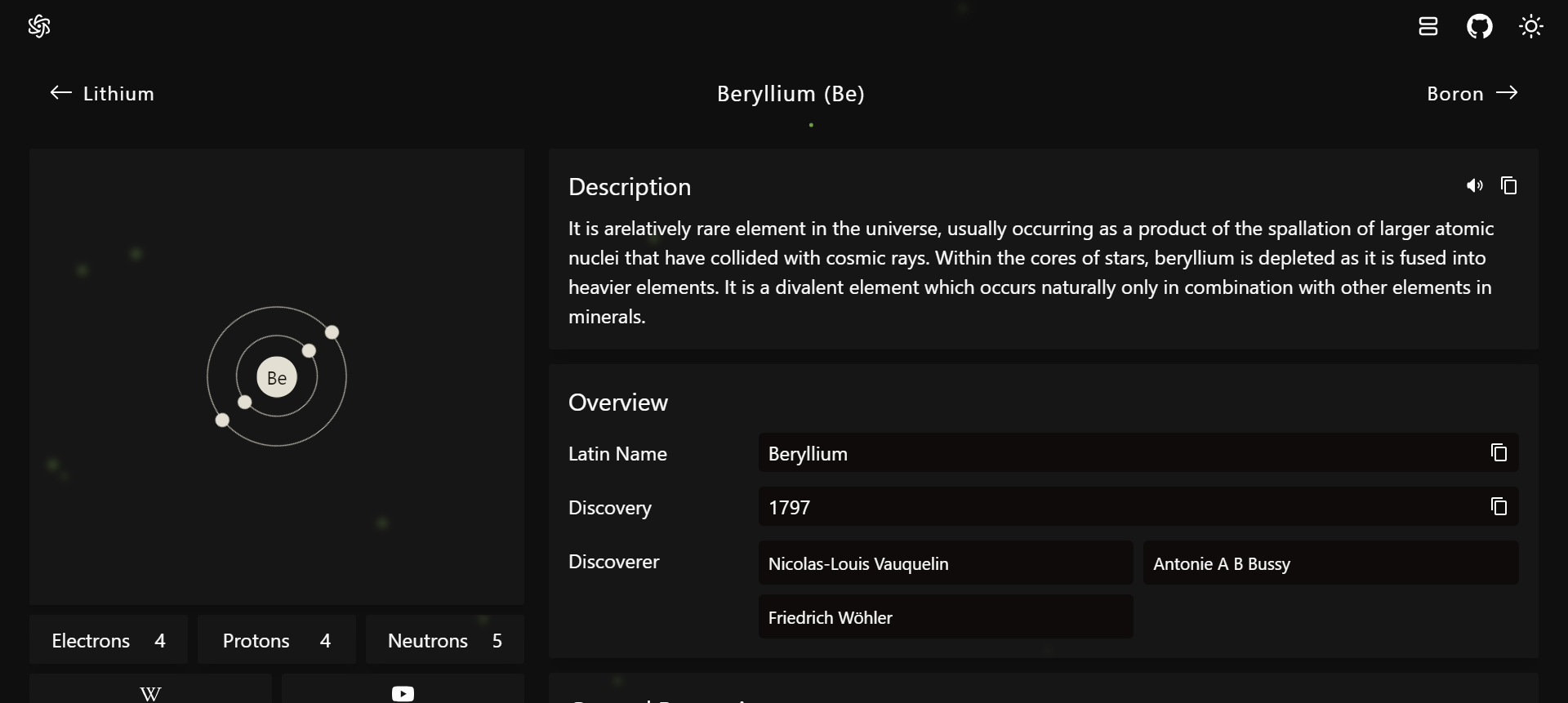
Task: Go back to Lithium element
Action: (102, 94)
